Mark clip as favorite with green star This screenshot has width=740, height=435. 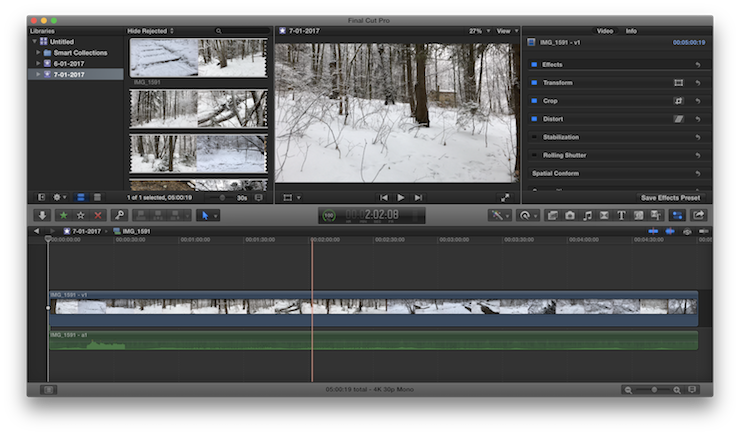pos(62,215)
